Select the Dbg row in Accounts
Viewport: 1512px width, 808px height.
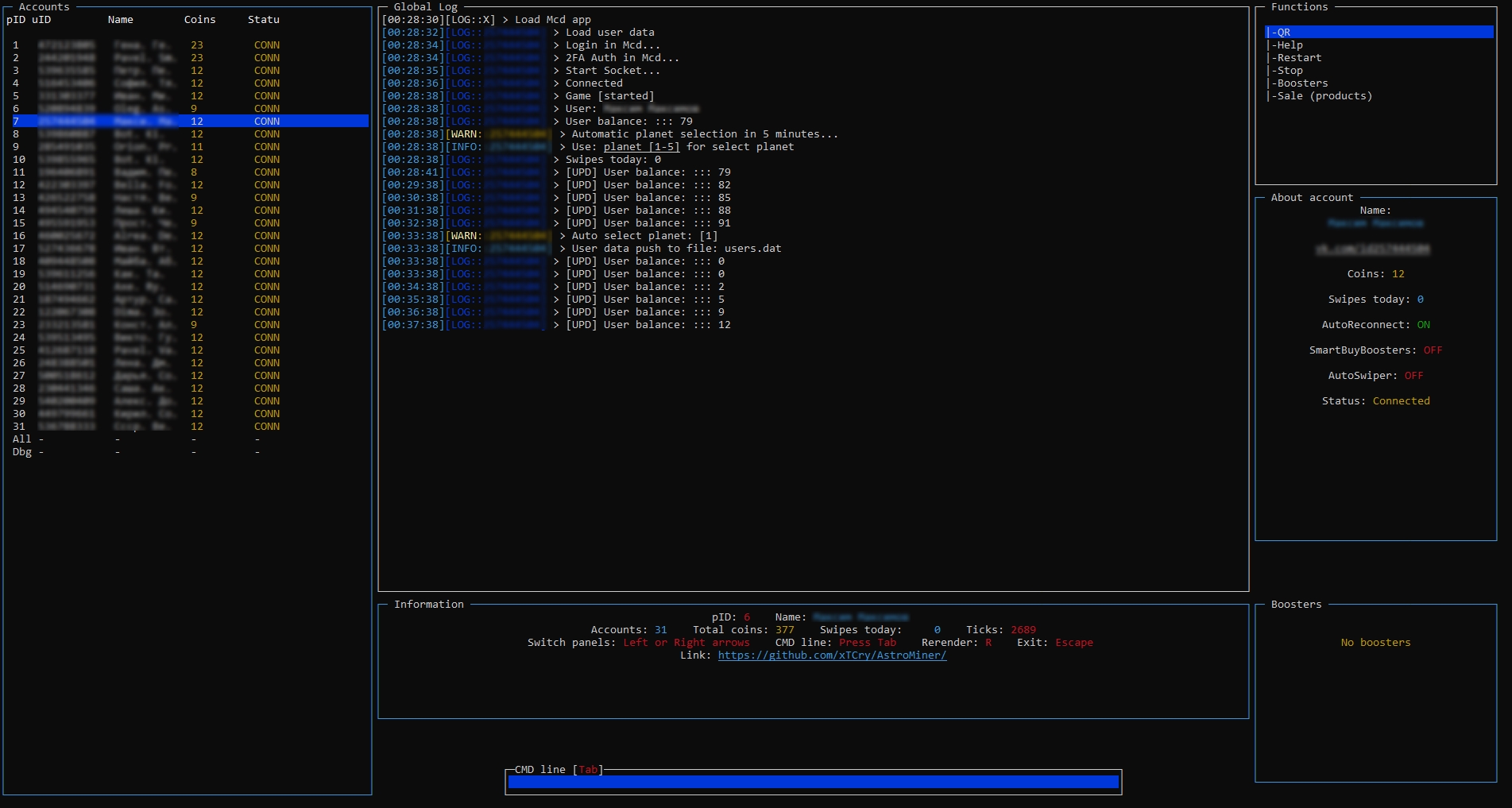(188, 452)
